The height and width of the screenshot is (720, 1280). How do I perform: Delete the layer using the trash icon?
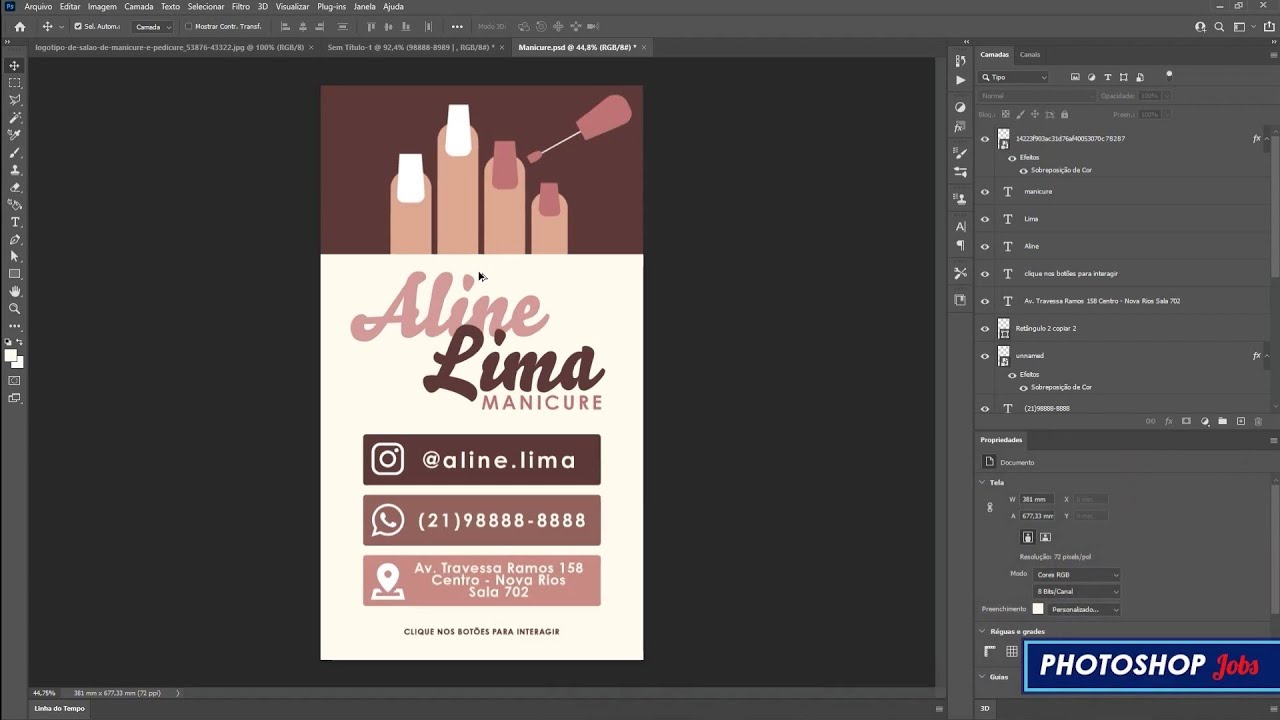1259,422
